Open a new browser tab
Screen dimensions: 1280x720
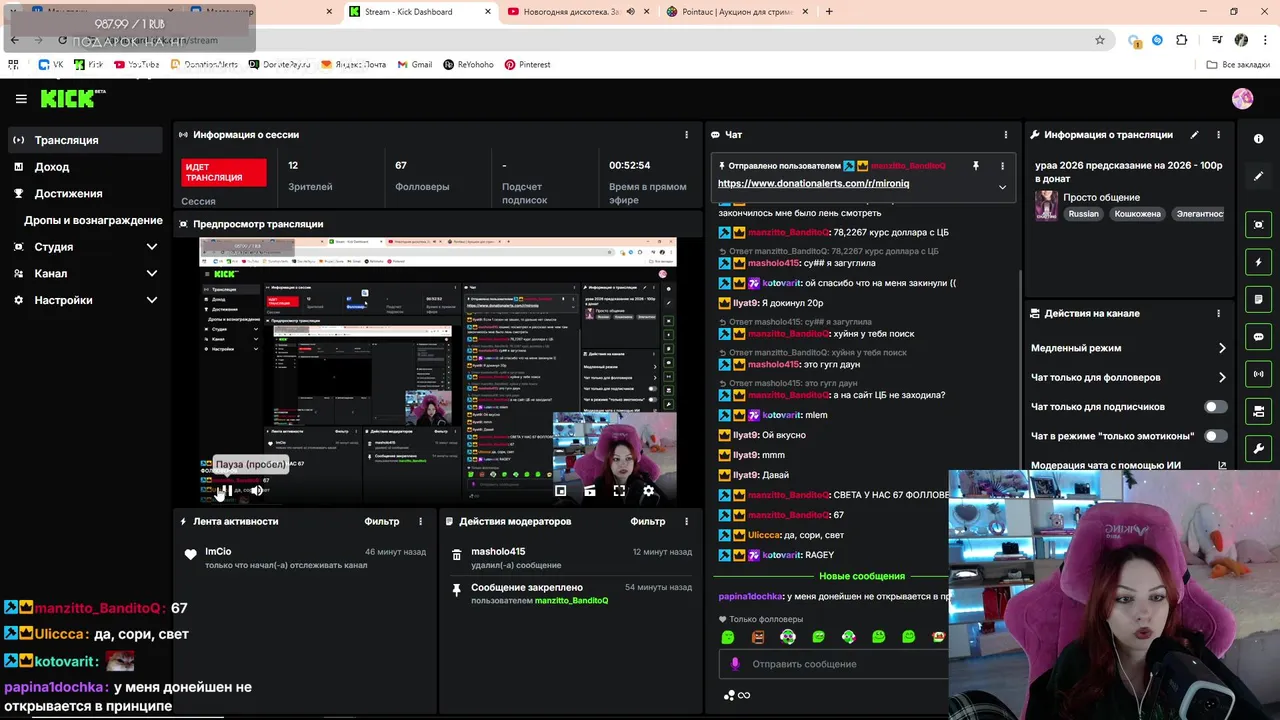coord(829,12)
